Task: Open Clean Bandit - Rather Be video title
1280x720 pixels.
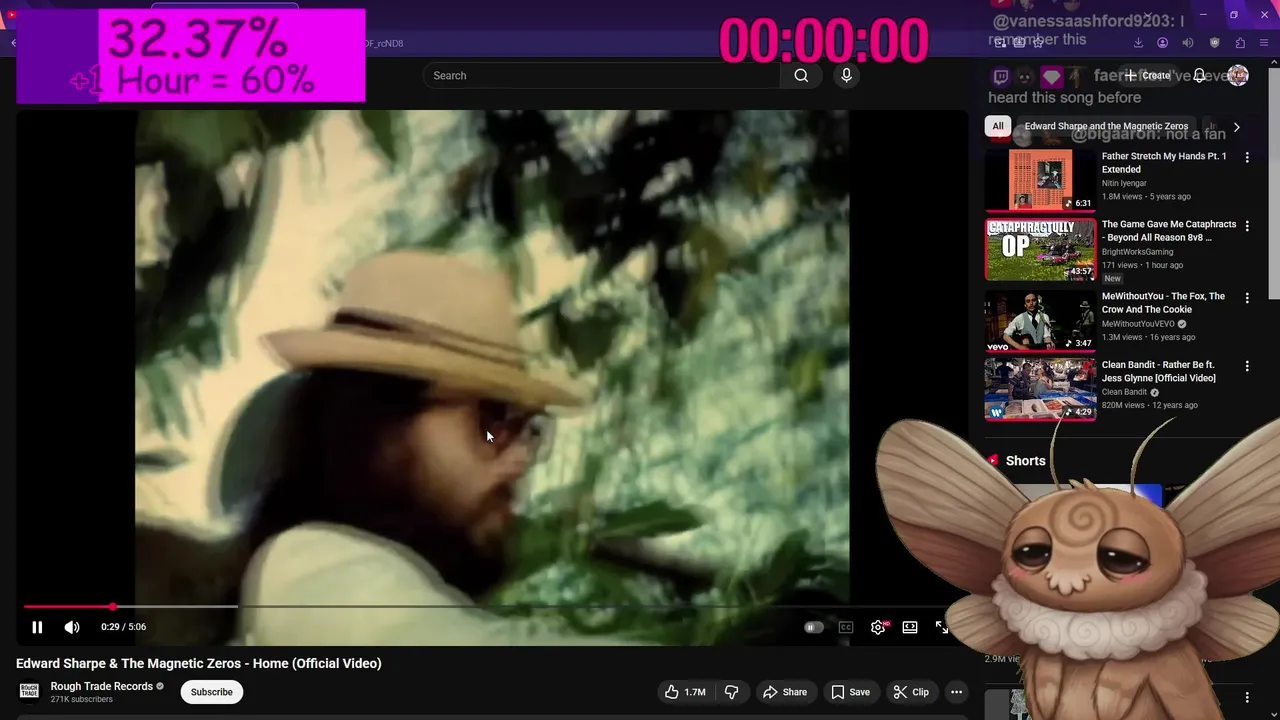Action: click(x=1158, y=371)
